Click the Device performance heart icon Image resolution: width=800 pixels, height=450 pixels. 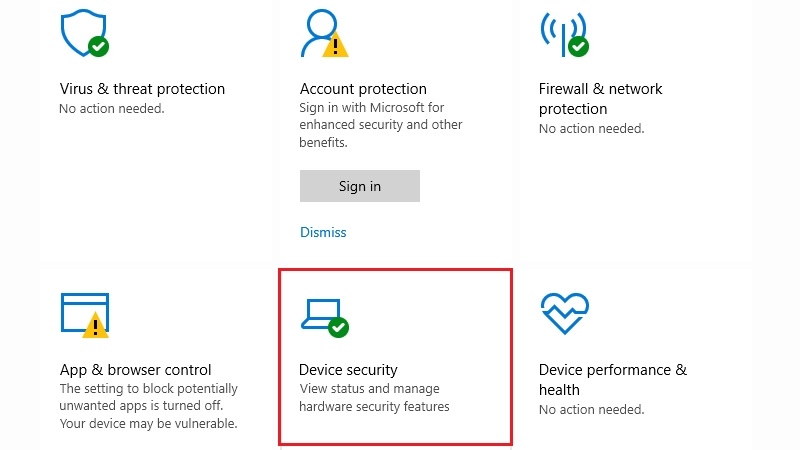pos(565,313)
